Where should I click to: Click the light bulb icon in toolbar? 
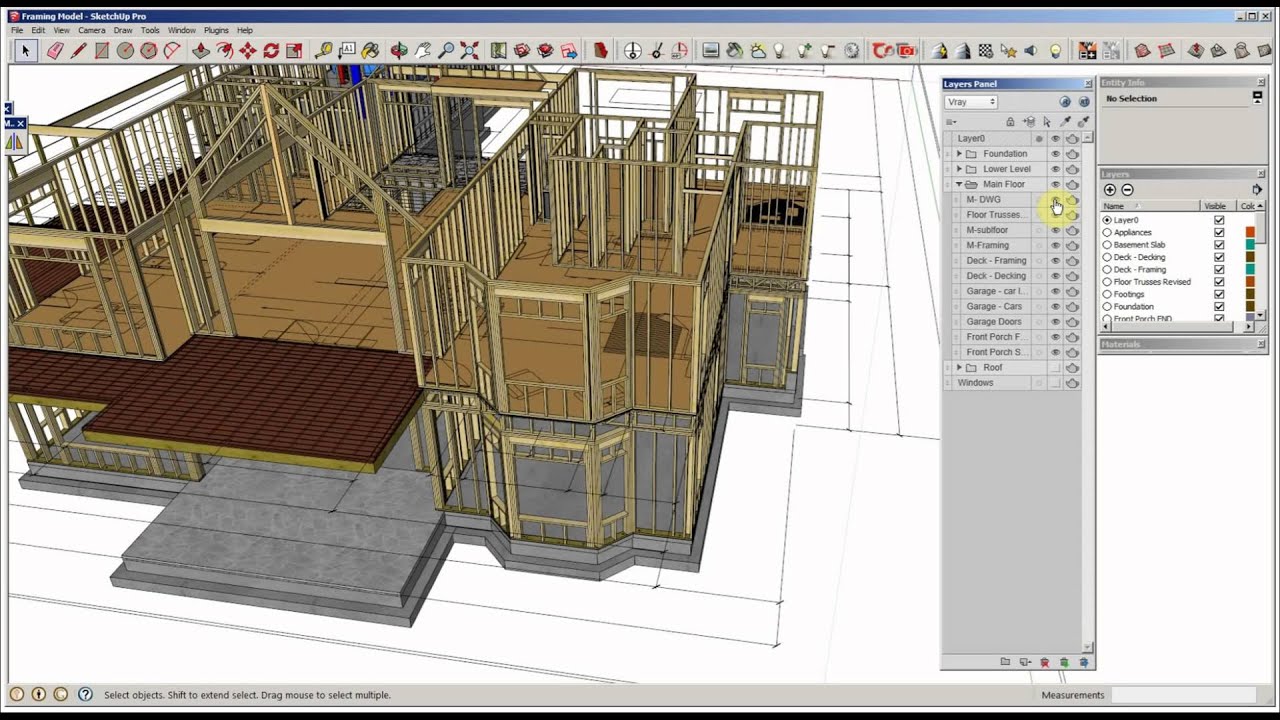pos(1055,51)
